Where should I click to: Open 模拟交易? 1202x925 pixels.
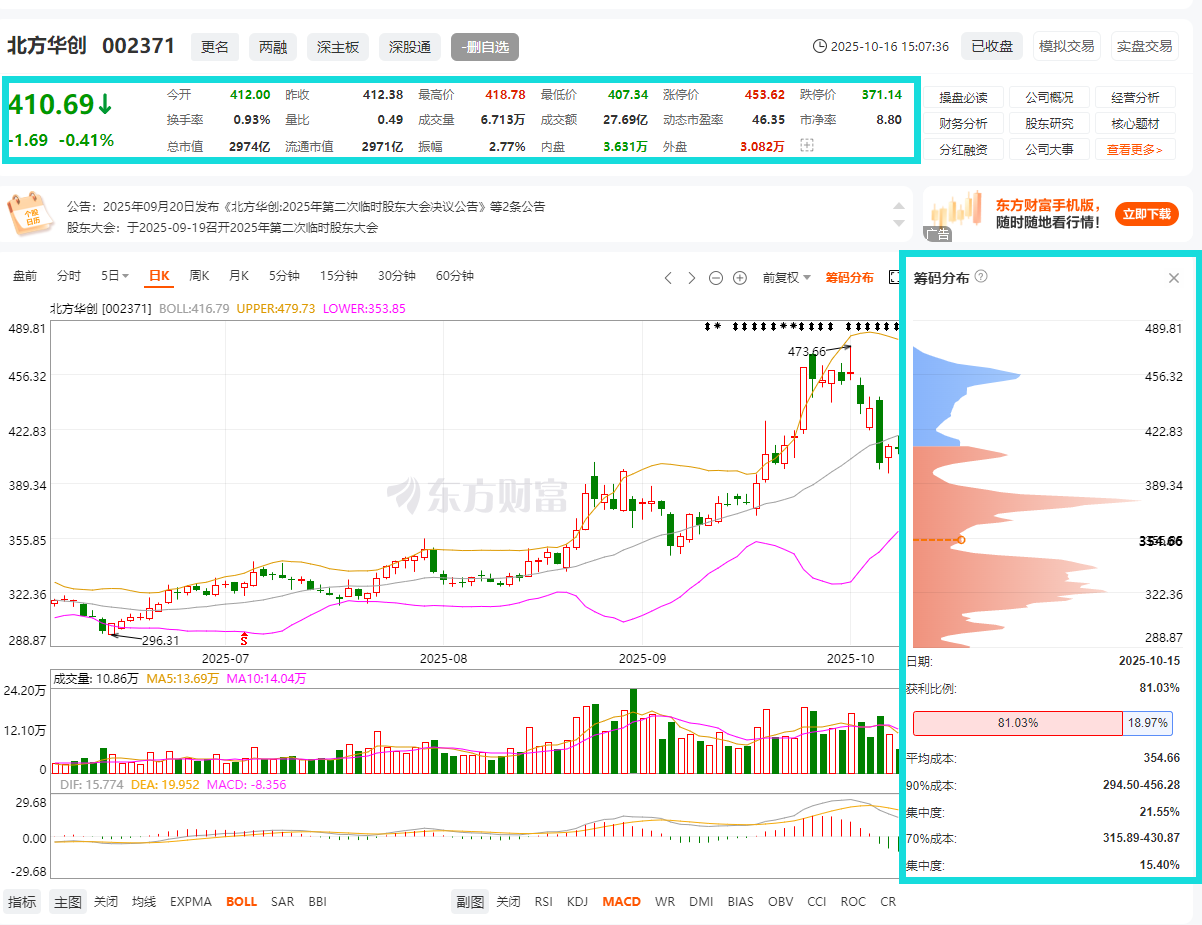pos(1066,46)
